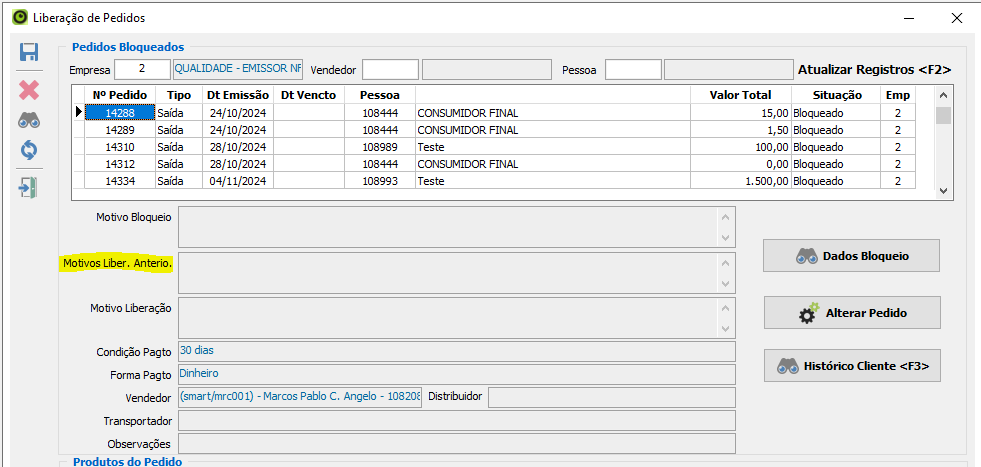Click the red X delete icon

(29, 90)
